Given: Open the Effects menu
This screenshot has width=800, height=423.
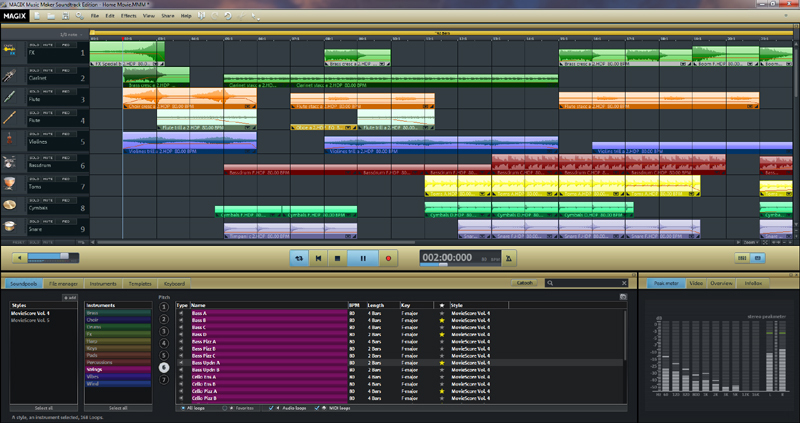Looking at the screenshot, I should pyautogui.click(x=129, y=16).
